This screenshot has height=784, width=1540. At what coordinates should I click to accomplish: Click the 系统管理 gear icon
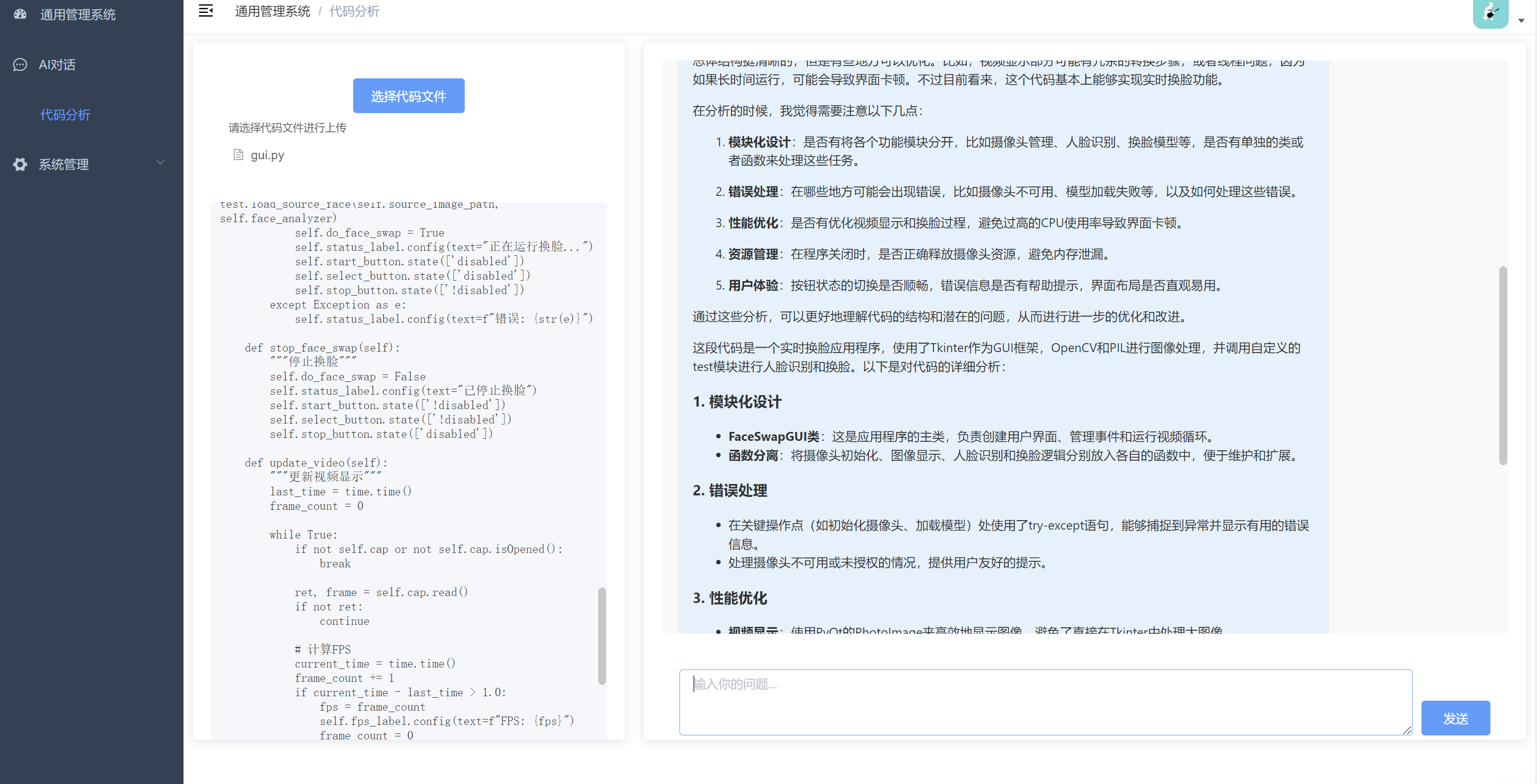(x=20, y=164)
